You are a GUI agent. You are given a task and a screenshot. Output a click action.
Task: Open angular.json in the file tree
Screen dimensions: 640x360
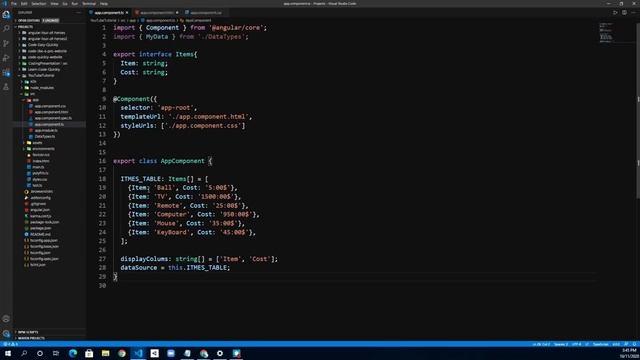[40, 210]
